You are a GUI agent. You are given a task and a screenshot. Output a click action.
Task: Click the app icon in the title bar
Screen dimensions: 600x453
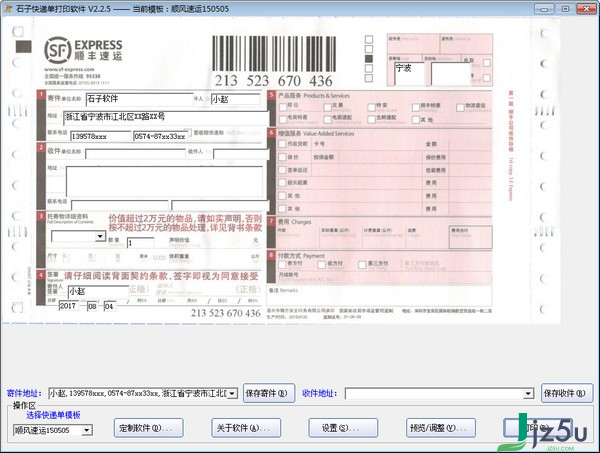[x=8, y=8]
